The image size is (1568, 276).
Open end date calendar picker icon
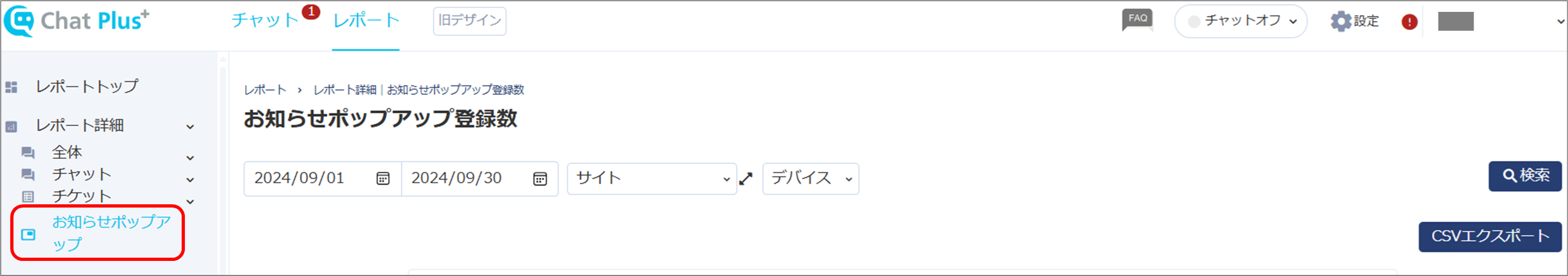tap(540, 178)
